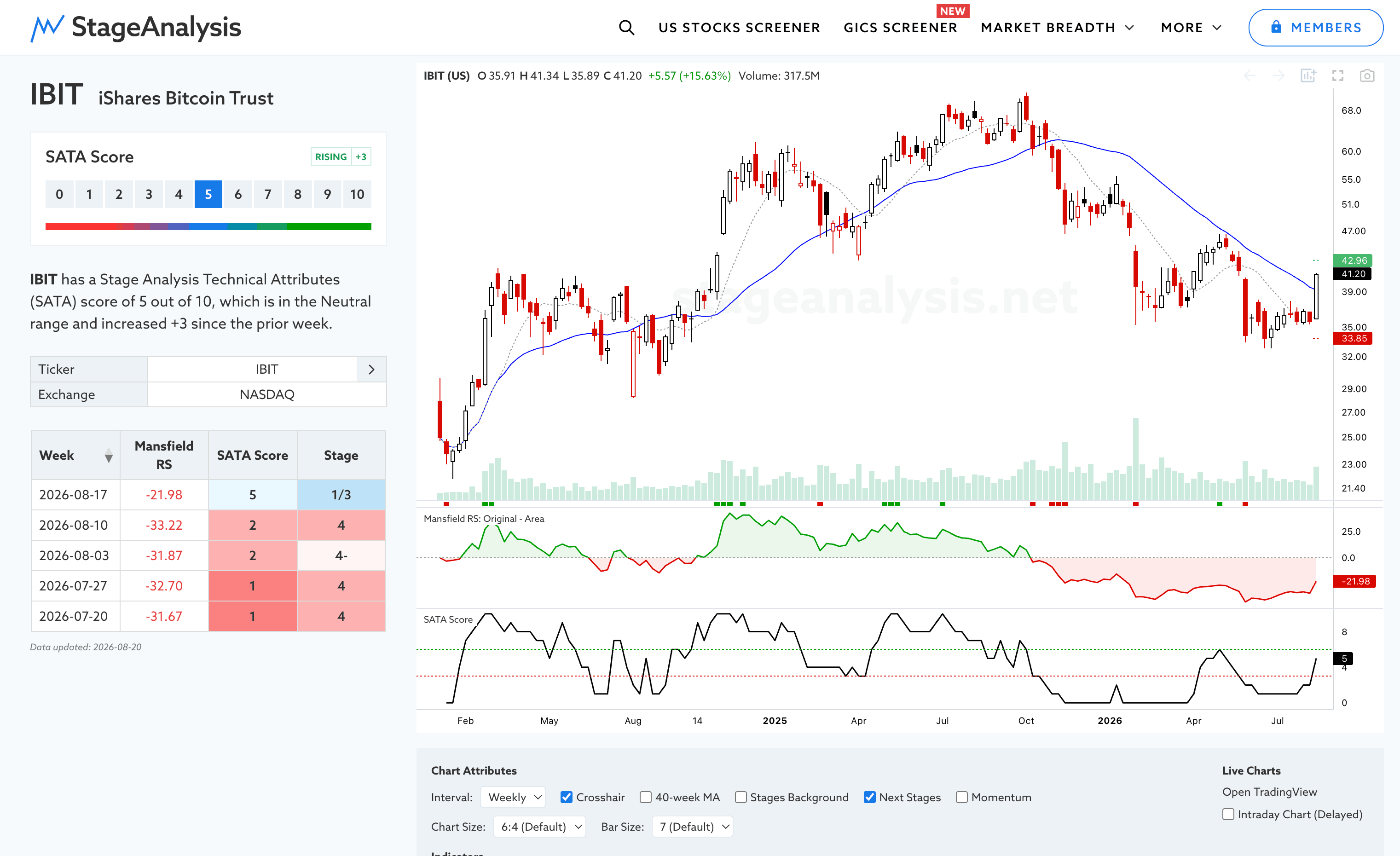This screenshot has width=1400, height=856.
Task: Click the Mansfield RS: Original - Area label
Action: click(x=484, y=519)
